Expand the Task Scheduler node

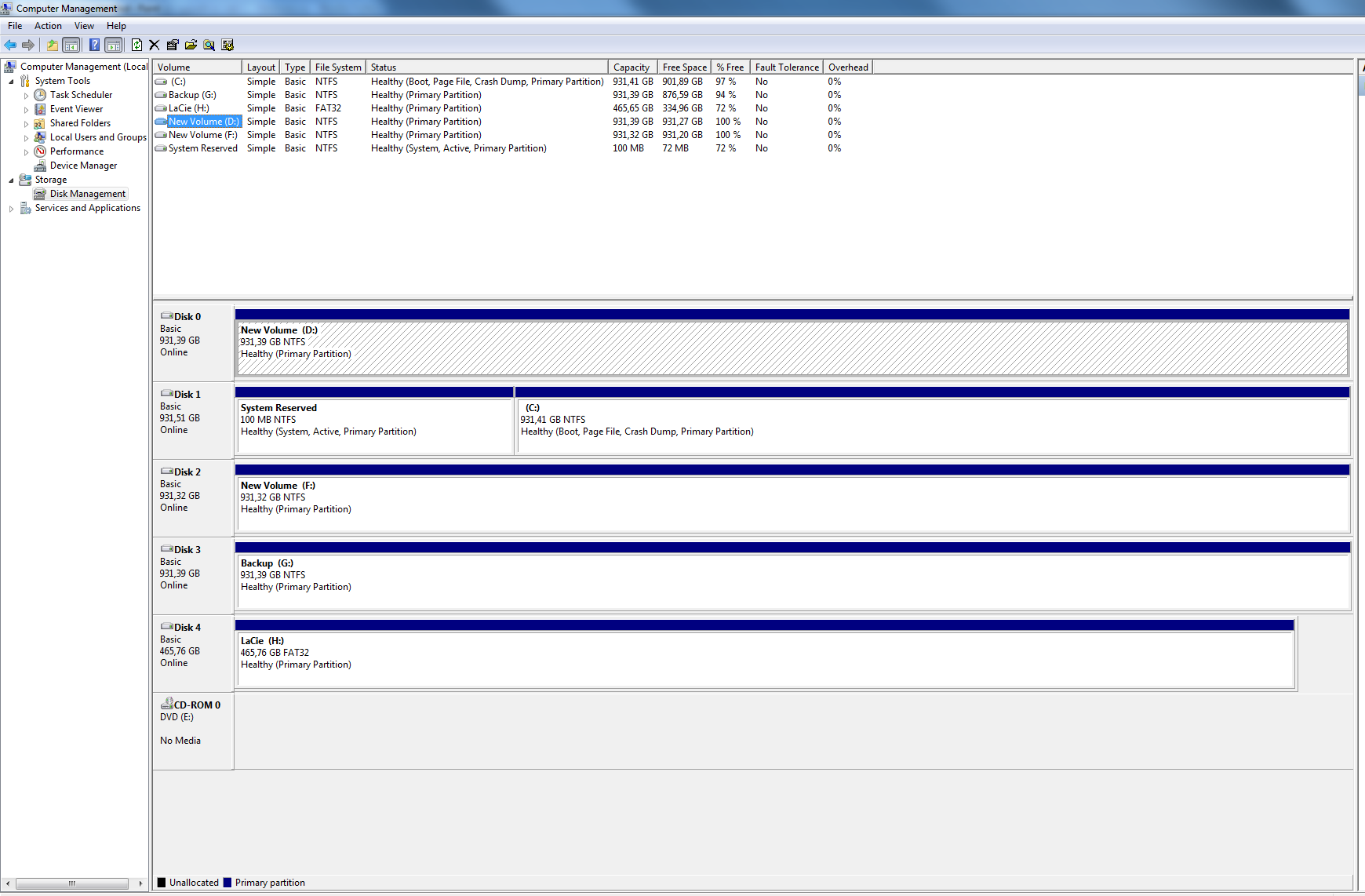[x=26, y=96]
